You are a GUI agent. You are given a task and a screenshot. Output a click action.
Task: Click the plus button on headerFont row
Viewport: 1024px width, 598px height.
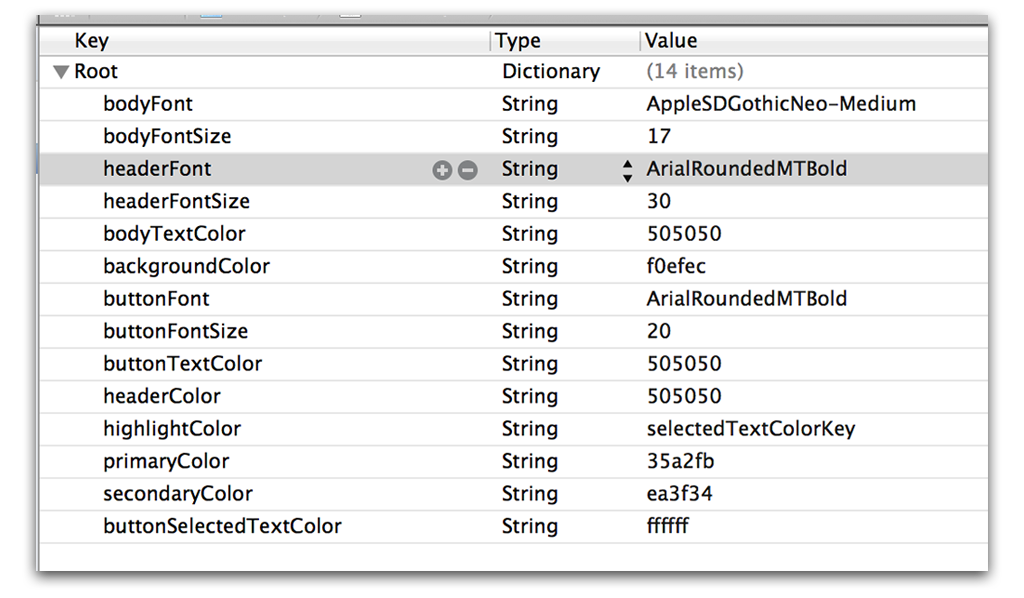[x=442, y=170]
